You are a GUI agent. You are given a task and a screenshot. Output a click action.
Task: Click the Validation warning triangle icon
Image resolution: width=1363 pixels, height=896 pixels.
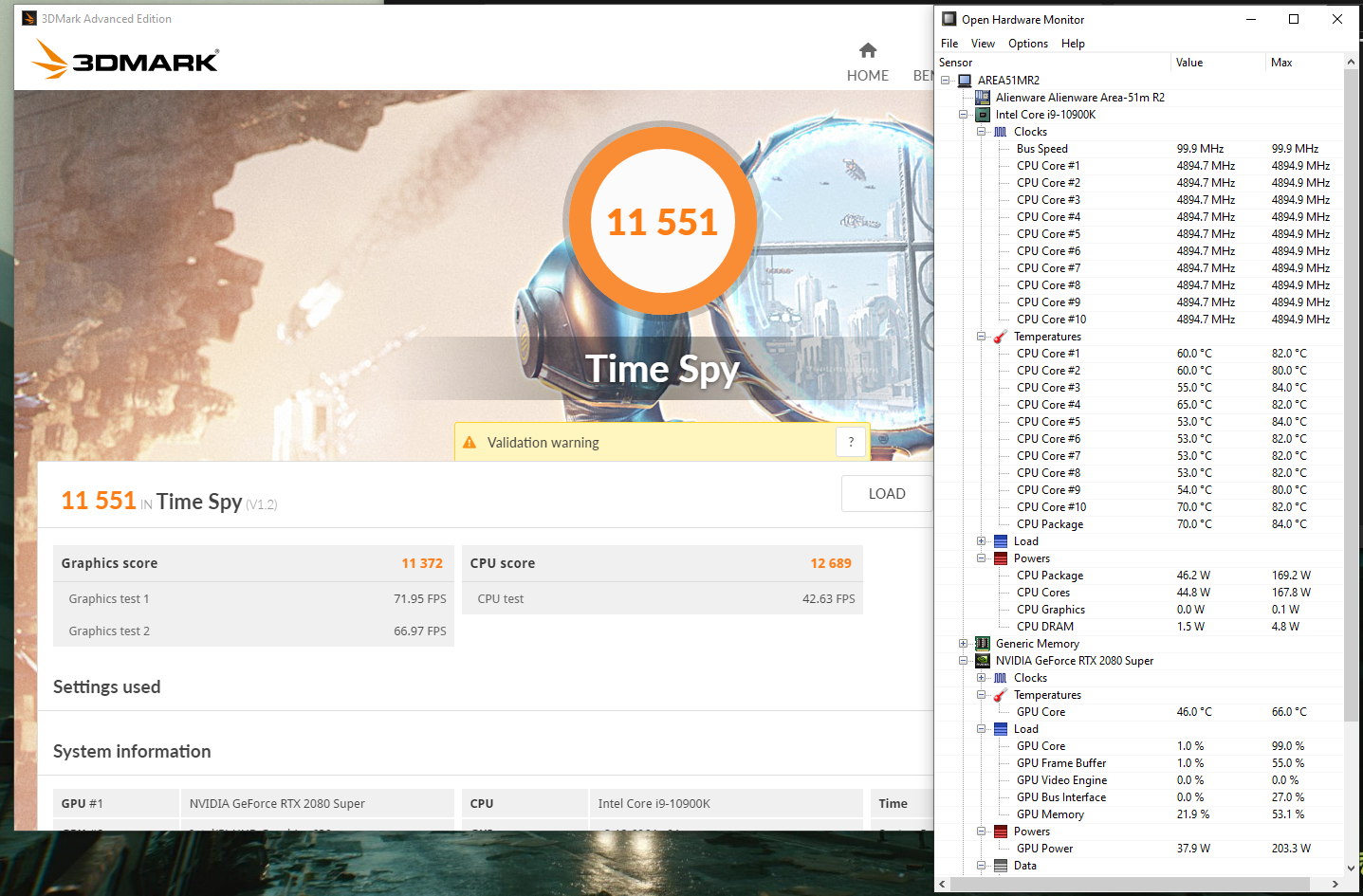470,442
